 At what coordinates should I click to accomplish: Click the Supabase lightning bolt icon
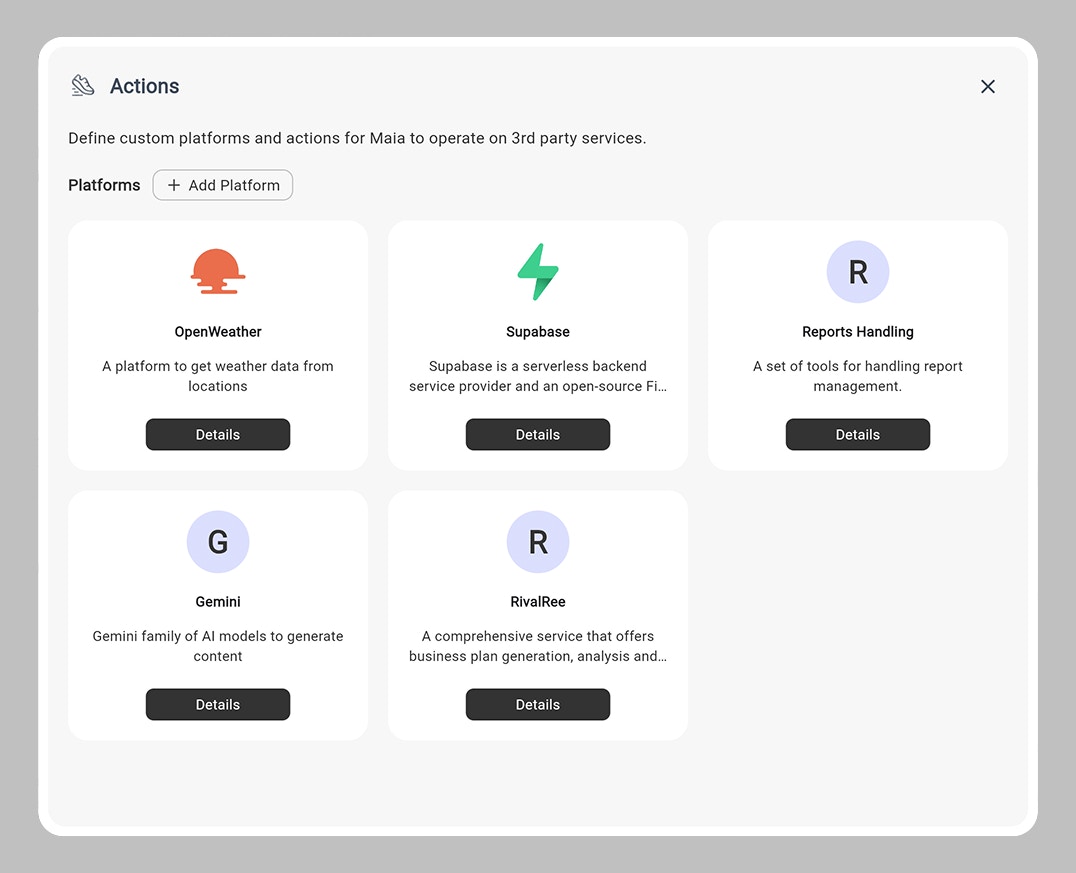(x=538, y=271)
